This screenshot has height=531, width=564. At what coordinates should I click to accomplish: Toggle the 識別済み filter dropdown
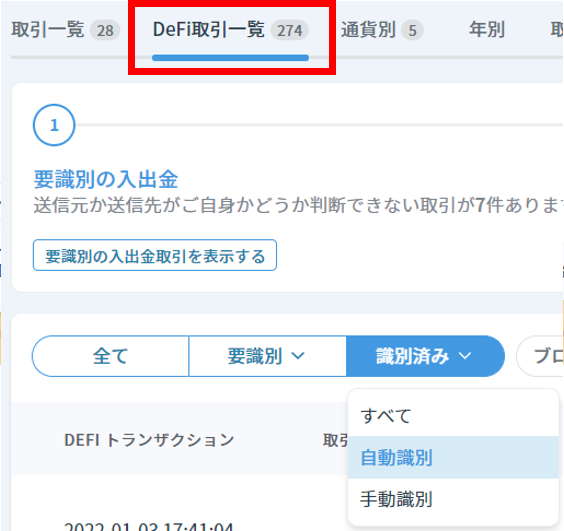pos(425,356)
